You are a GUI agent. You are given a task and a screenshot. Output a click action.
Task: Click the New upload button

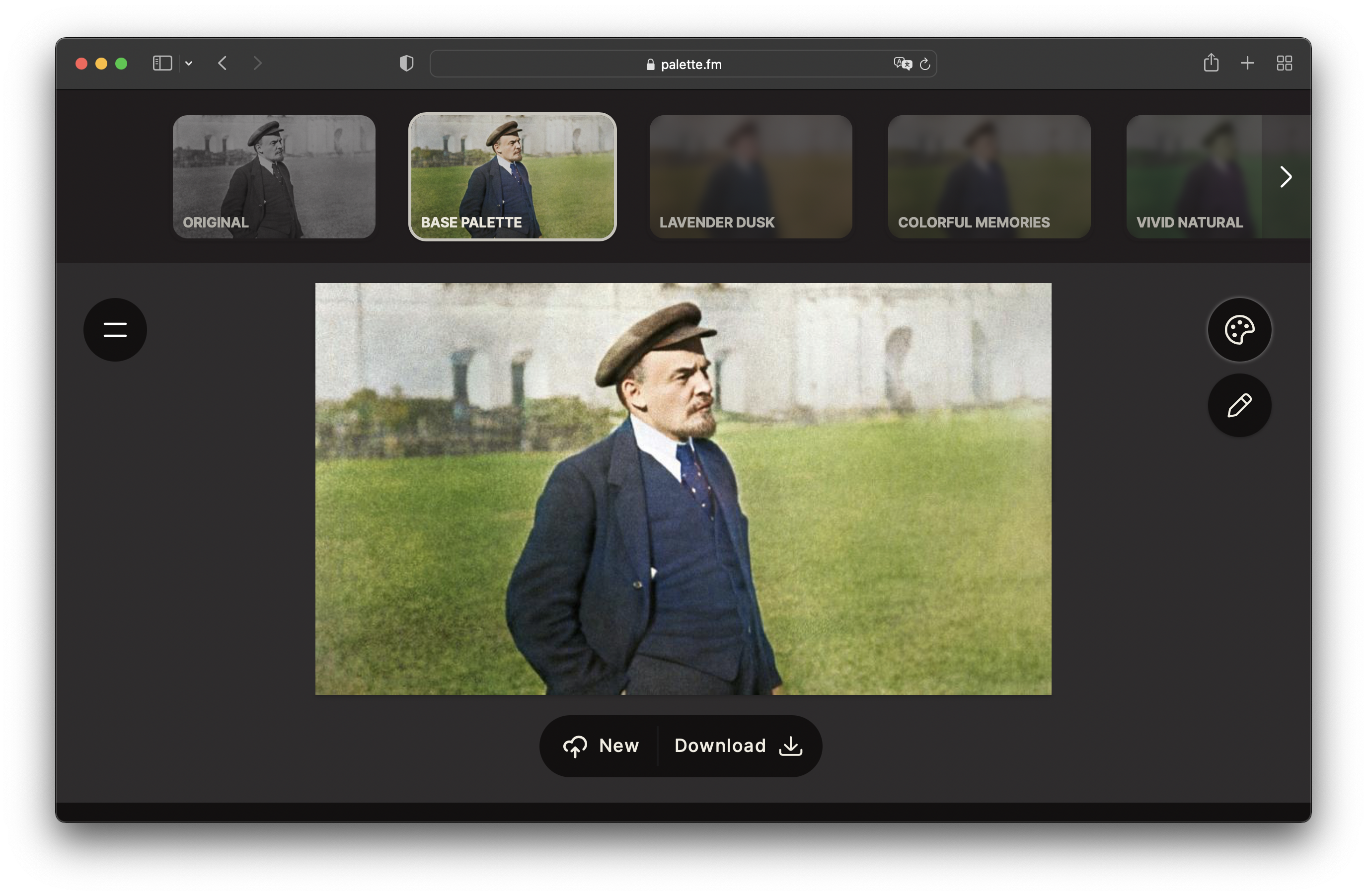coord(601,746)
